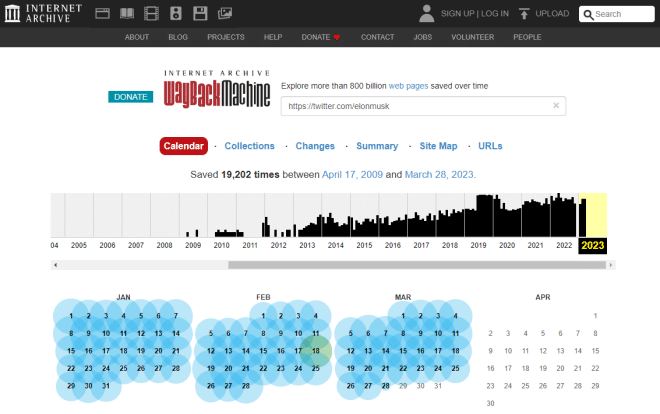Focus the top Search box
This screenshot has width=660, height=414.
tap(617, 14)
